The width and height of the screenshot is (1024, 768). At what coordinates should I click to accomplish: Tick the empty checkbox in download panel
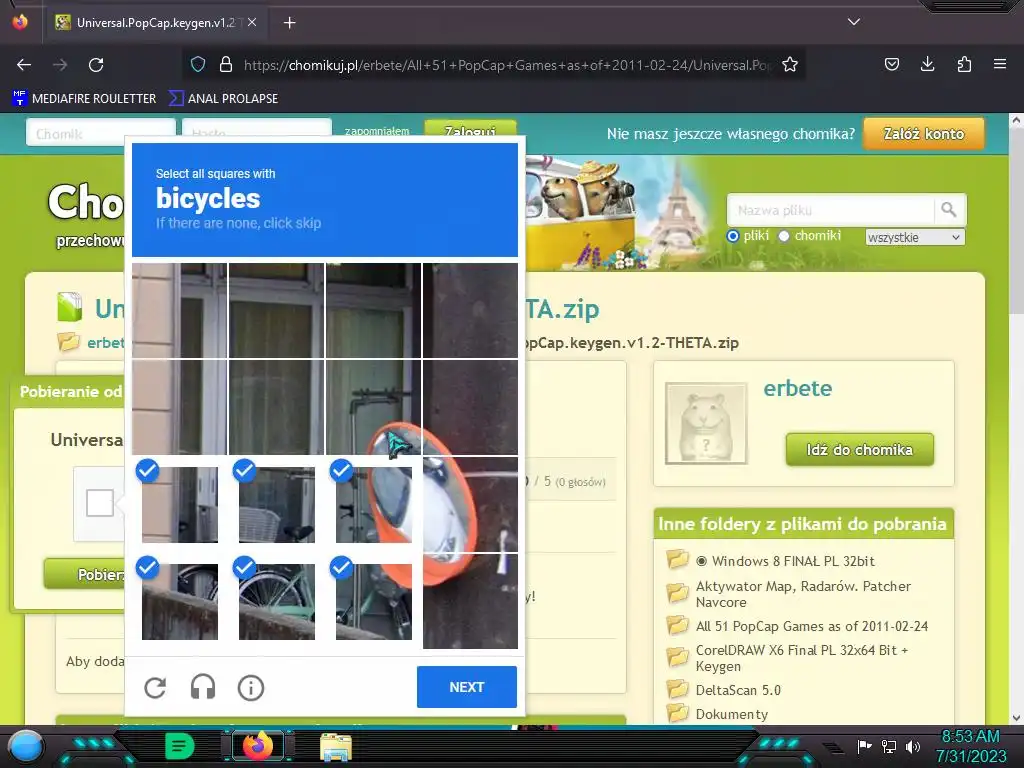pyautogui.click(x=100, y=503)
